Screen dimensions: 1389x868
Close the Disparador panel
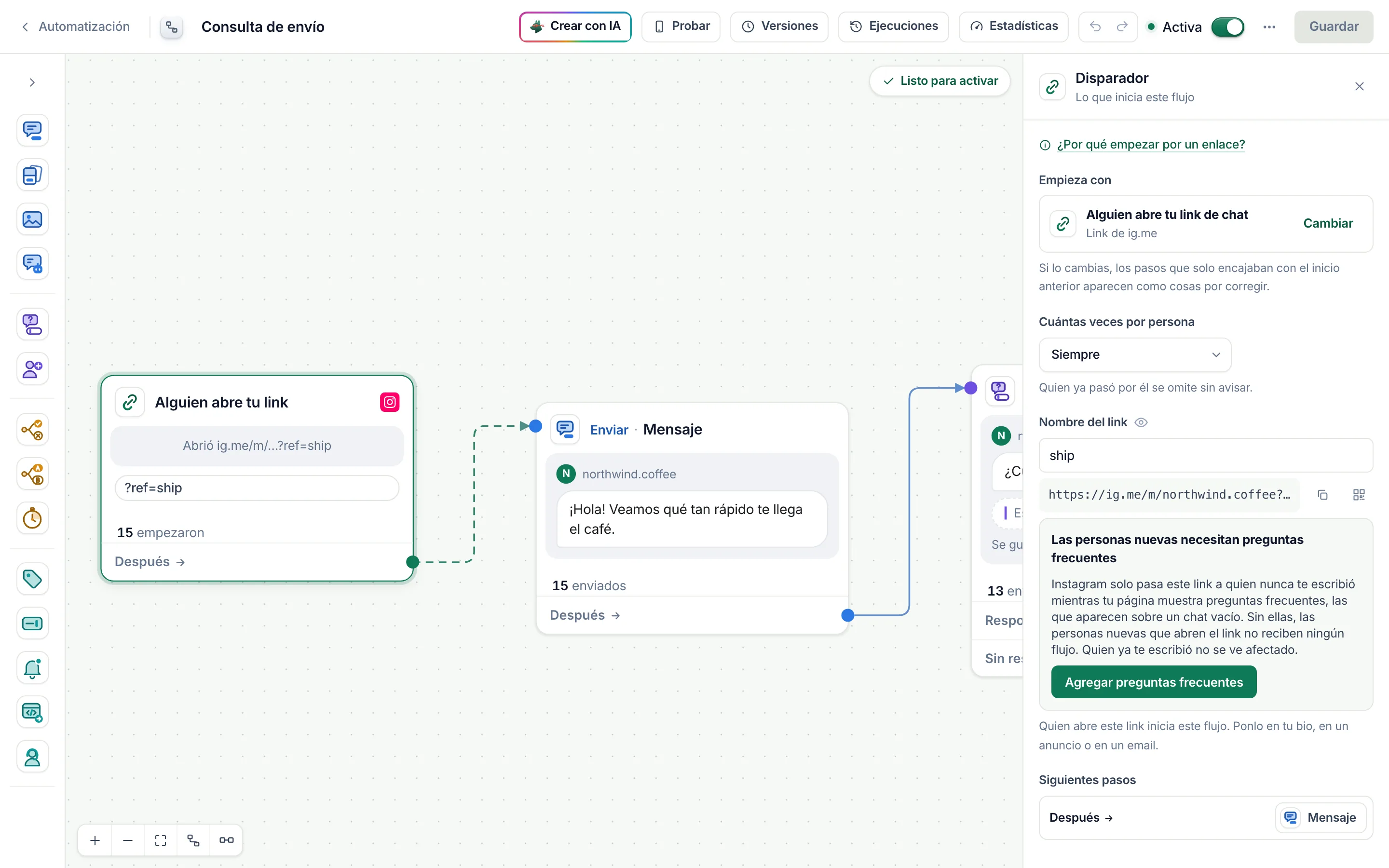coord(1359,87)
